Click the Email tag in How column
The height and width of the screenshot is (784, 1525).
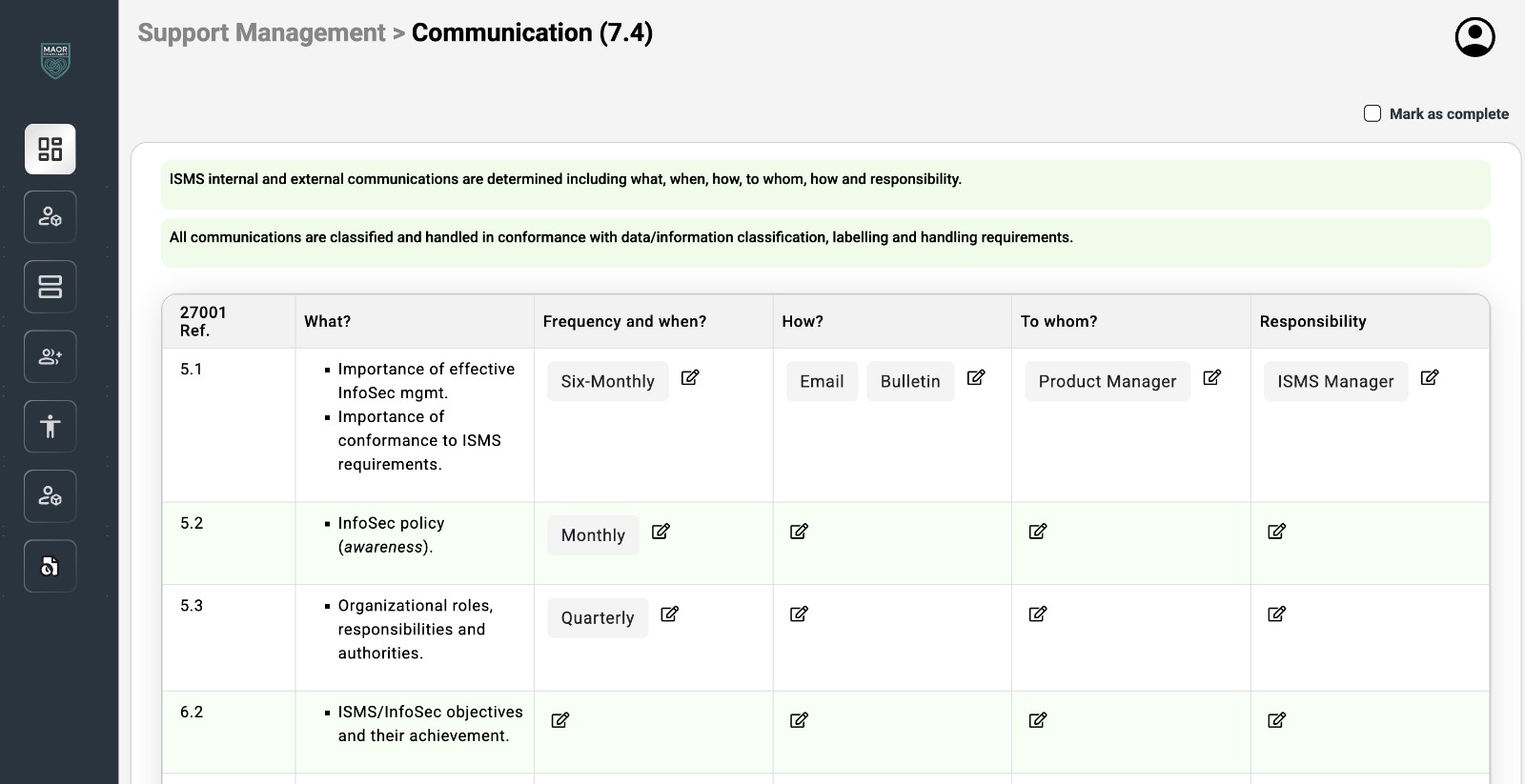click(822, 381)
